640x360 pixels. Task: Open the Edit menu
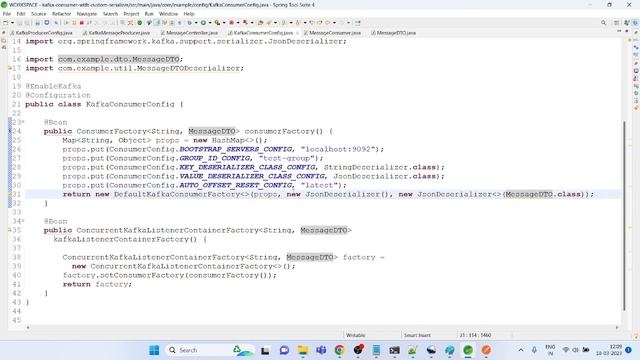(x=21, y=14)
